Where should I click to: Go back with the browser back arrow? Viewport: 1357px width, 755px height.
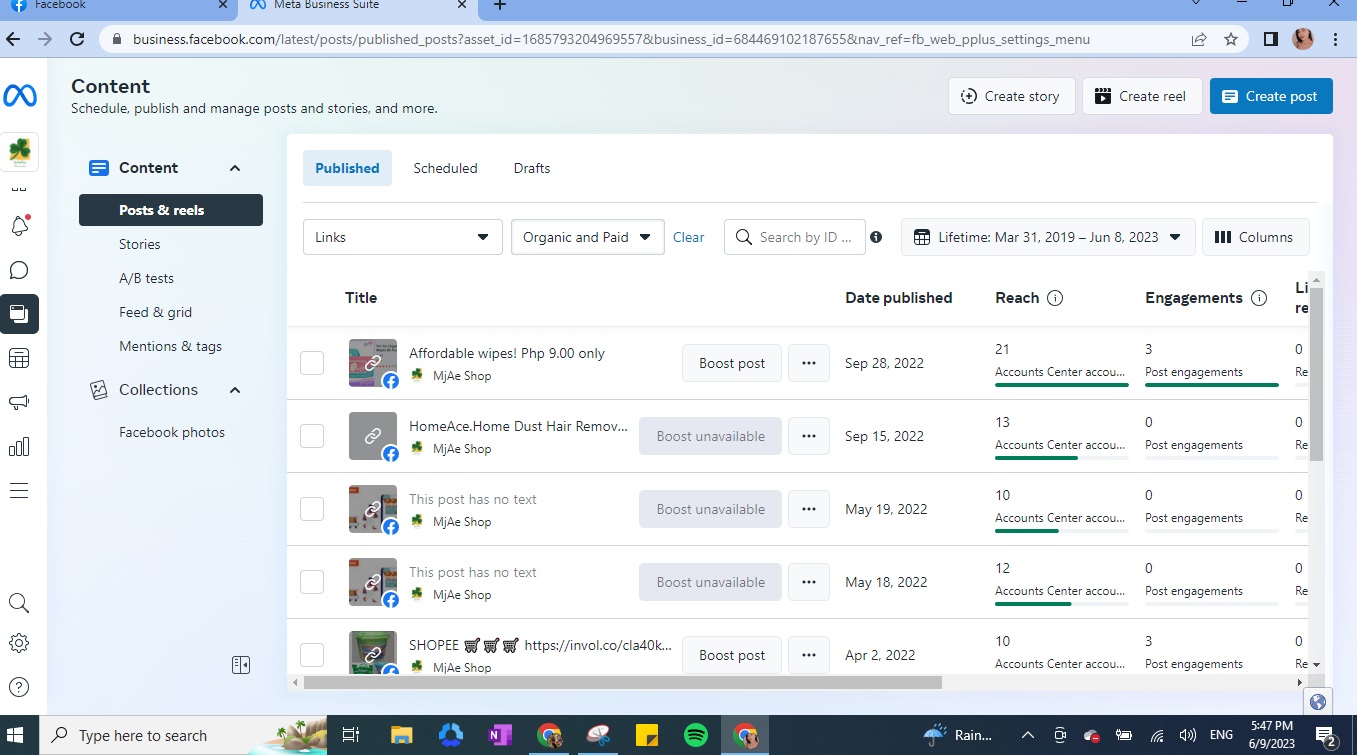(x=13, y=39)
